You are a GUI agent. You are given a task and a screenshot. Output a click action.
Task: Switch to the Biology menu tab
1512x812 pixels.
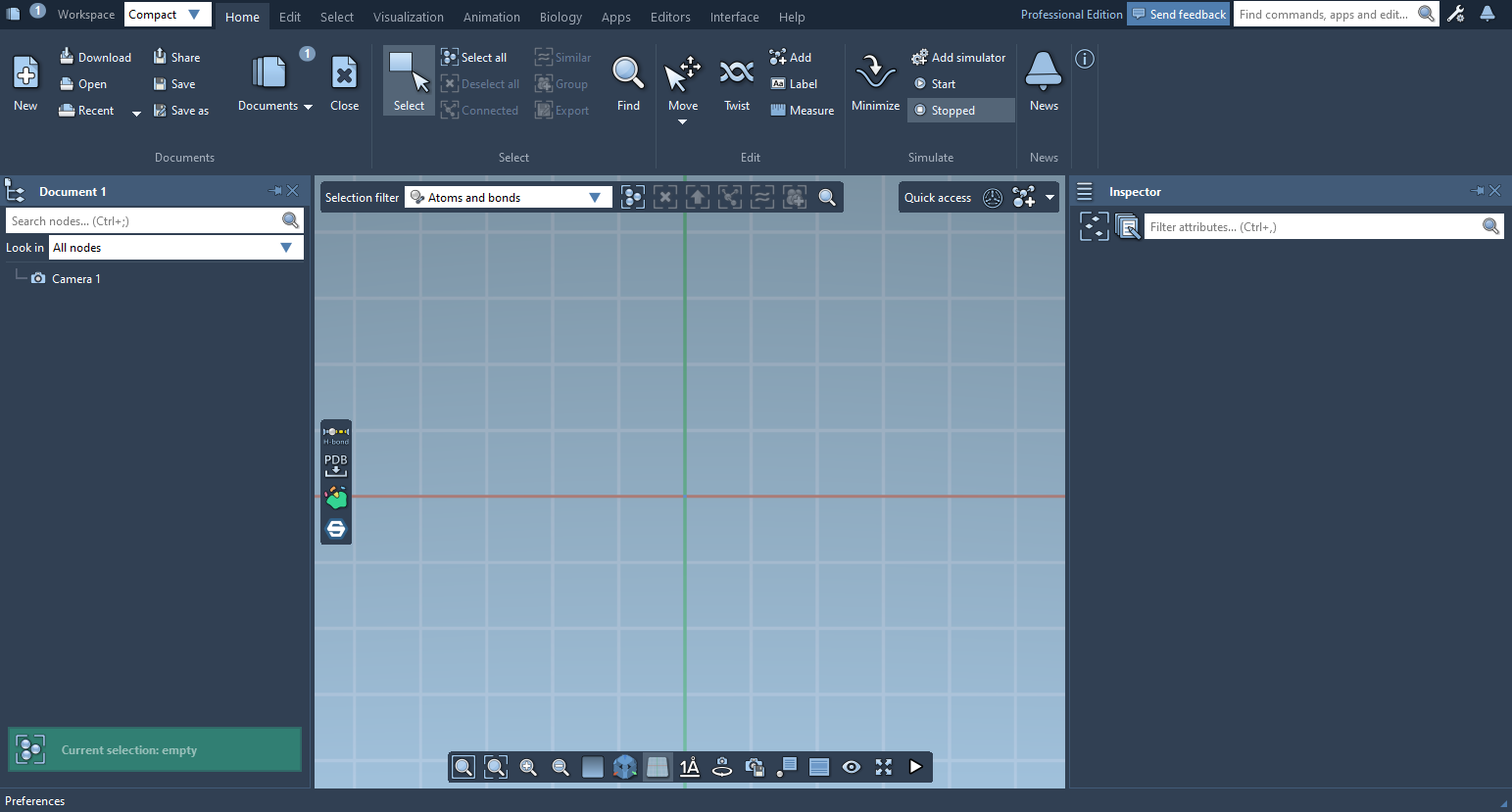[x=561, y=17]
